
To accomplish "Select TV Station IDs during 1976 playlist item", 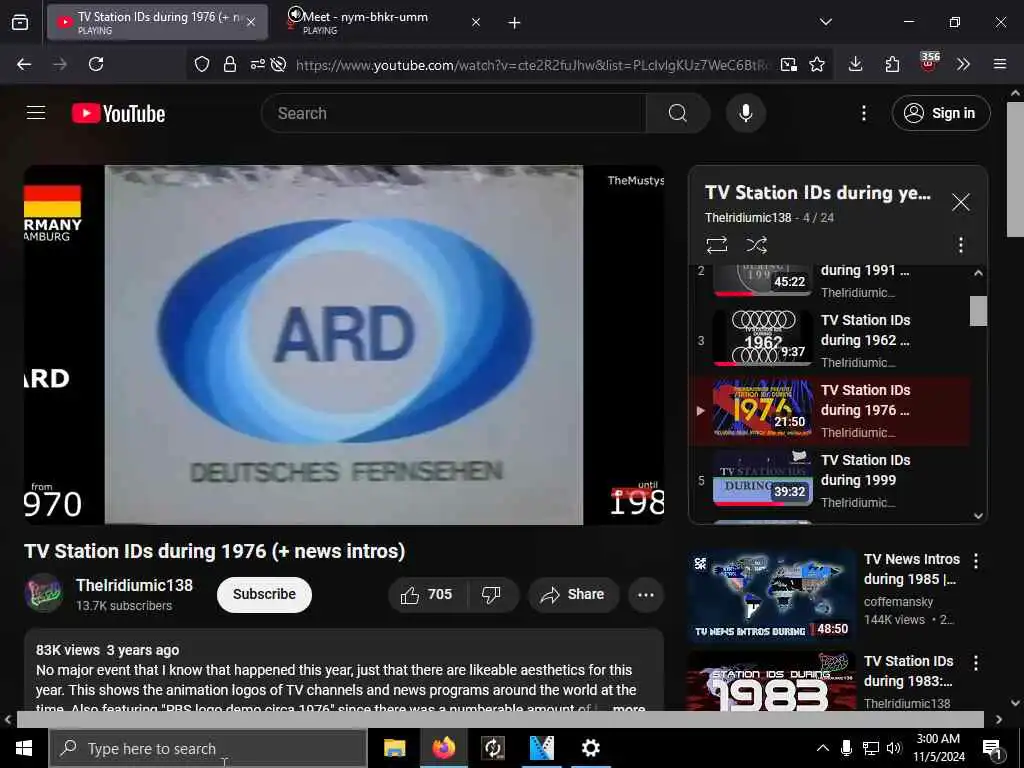I will point(829,410).
